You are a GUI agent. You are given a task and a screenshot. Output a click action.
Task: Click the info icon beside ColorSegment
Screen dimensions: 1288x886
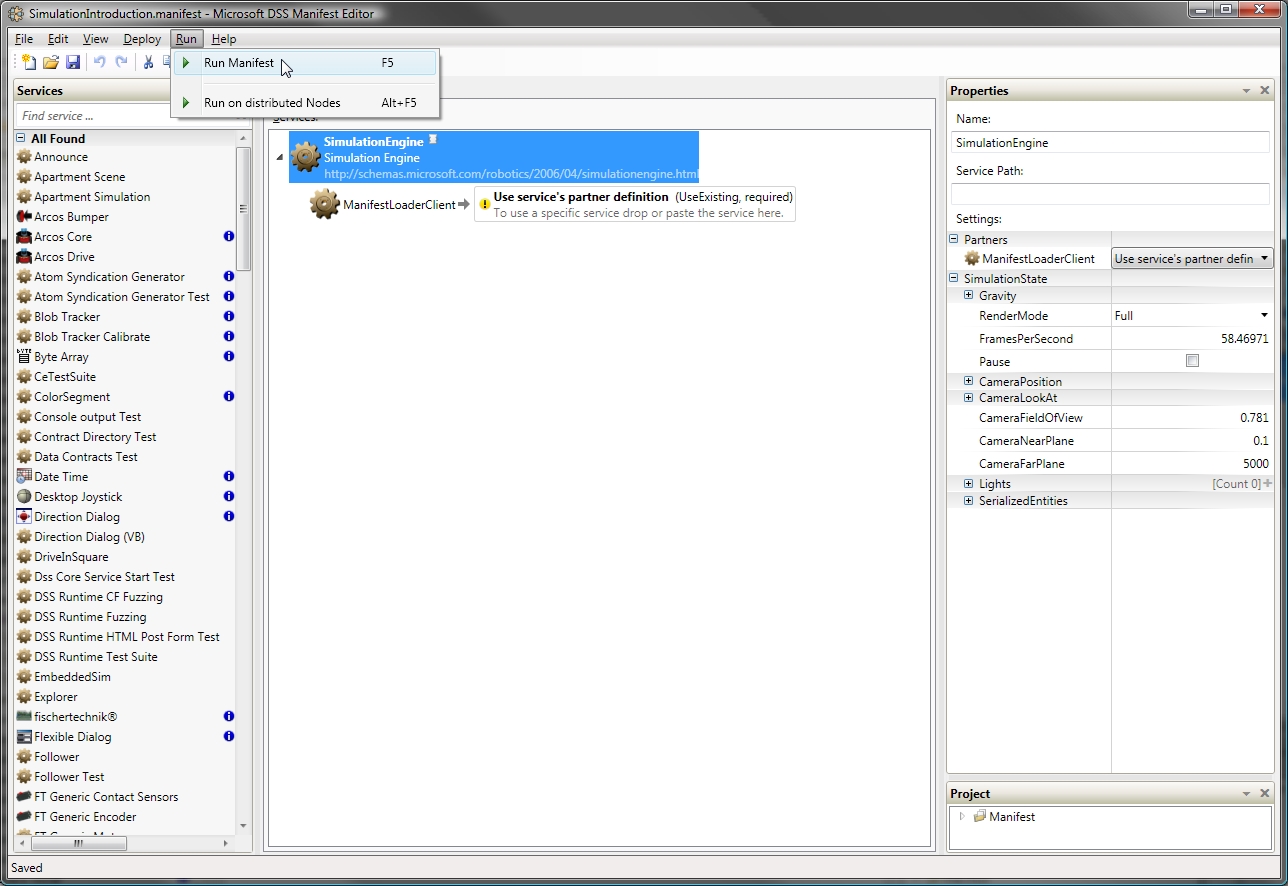point(229,397)
